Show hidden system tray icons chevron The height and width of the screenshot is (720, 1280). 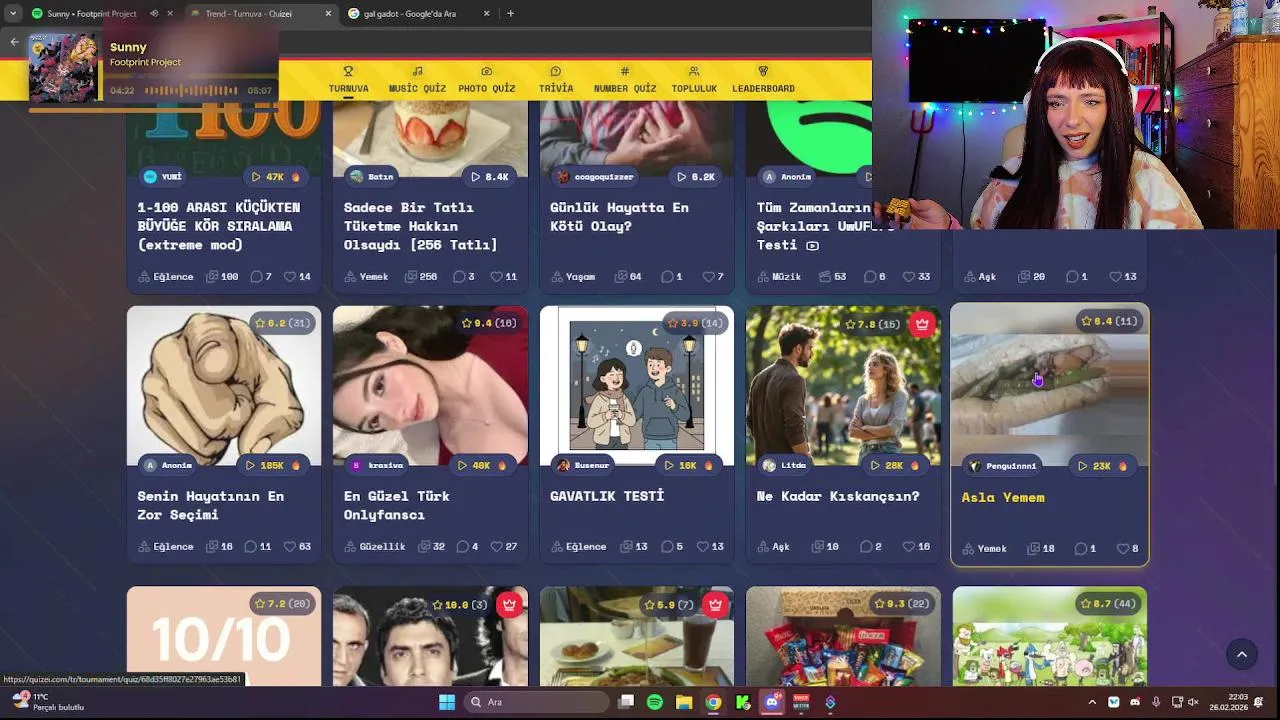point(1092,702)
